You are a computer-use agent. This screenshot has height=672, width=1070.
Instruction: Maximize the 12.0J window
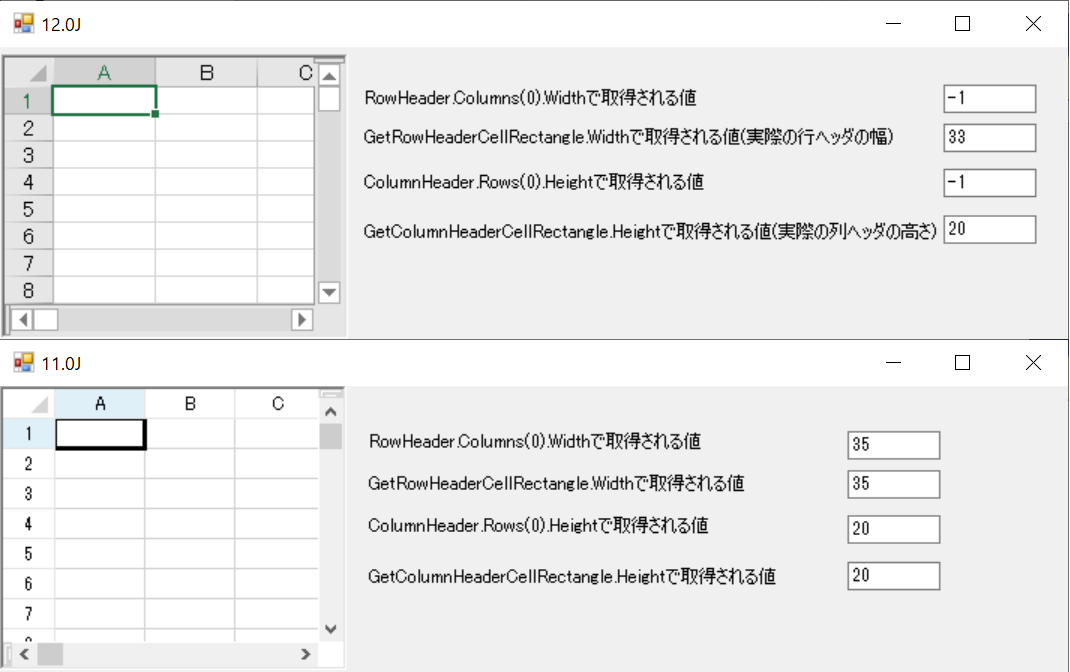click(x=962, y=24)
